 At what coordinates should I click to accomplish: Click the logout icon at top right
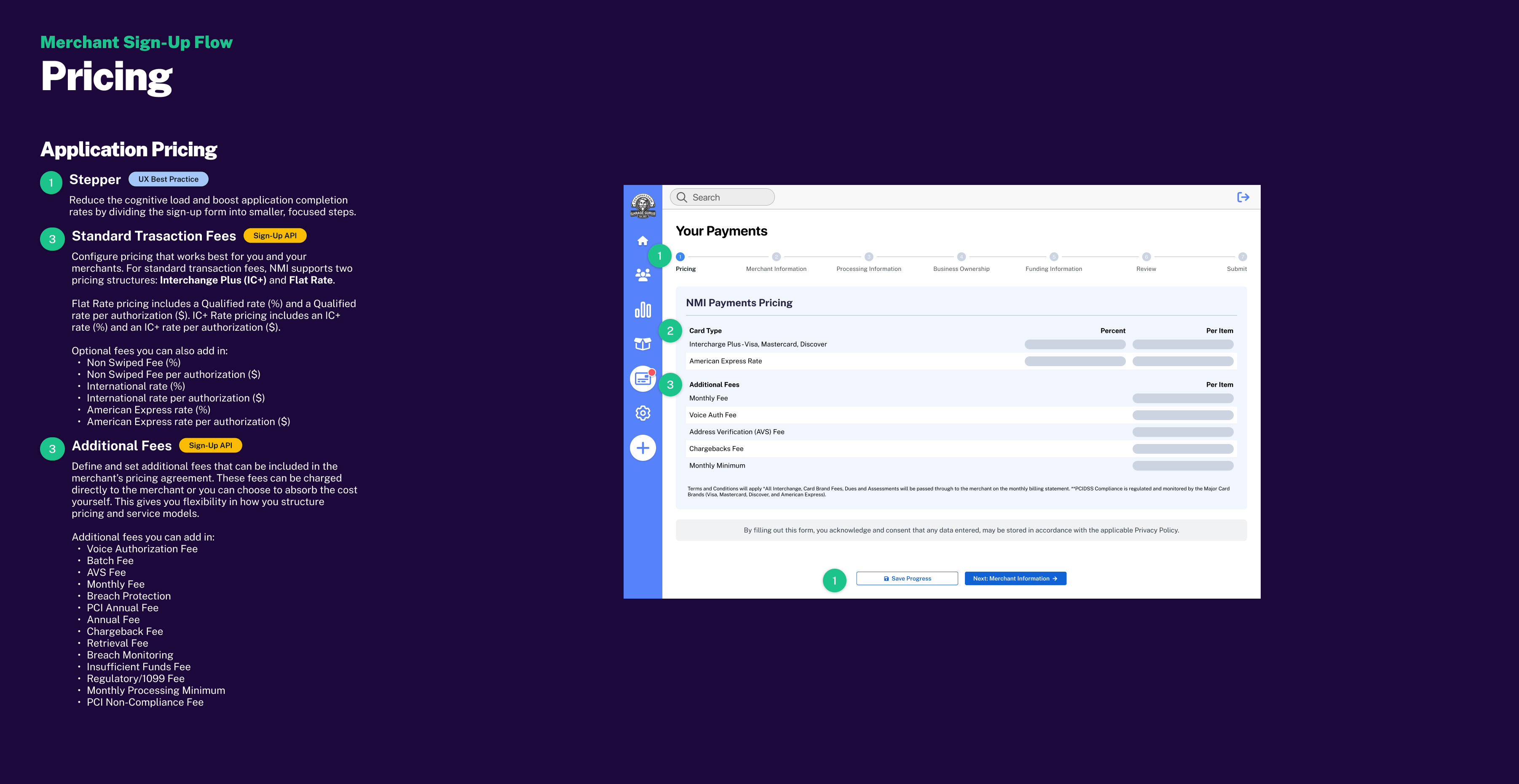coord(1243,198)
